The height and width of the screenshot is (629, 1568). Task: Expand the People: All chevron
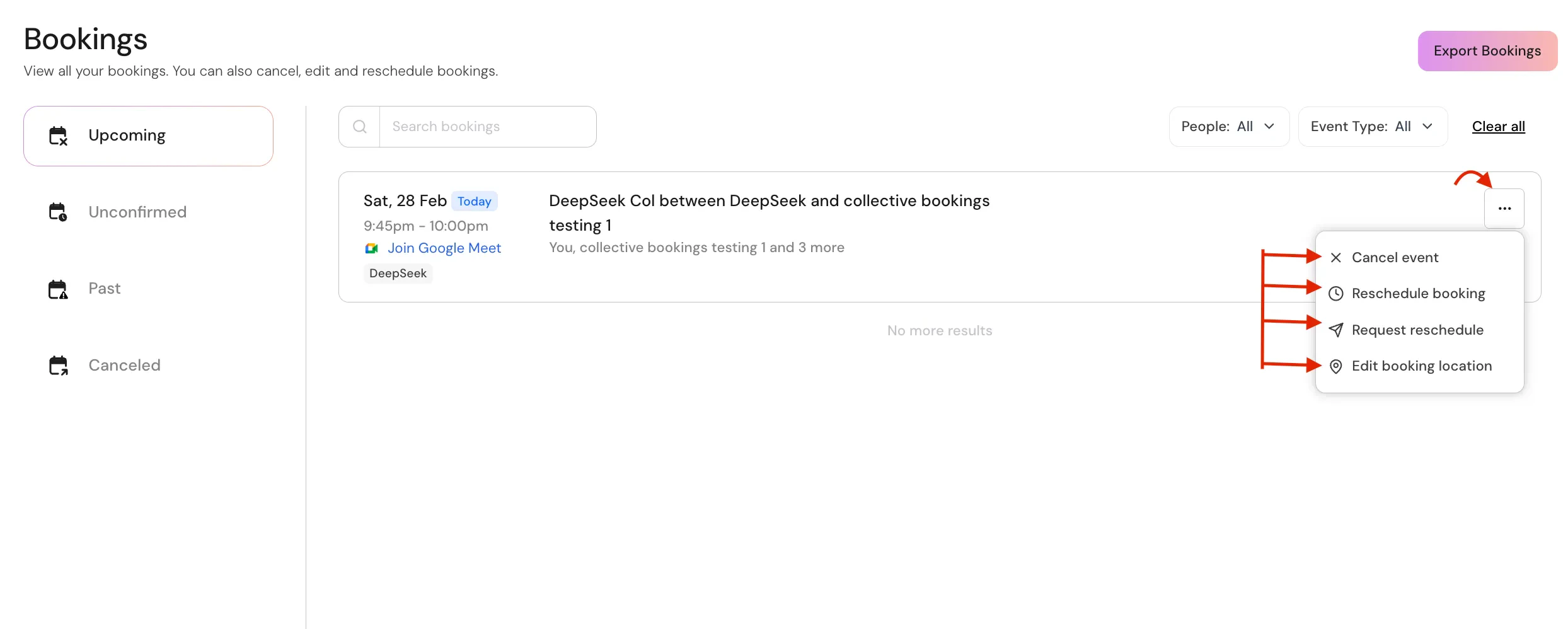coord(1269,126)
